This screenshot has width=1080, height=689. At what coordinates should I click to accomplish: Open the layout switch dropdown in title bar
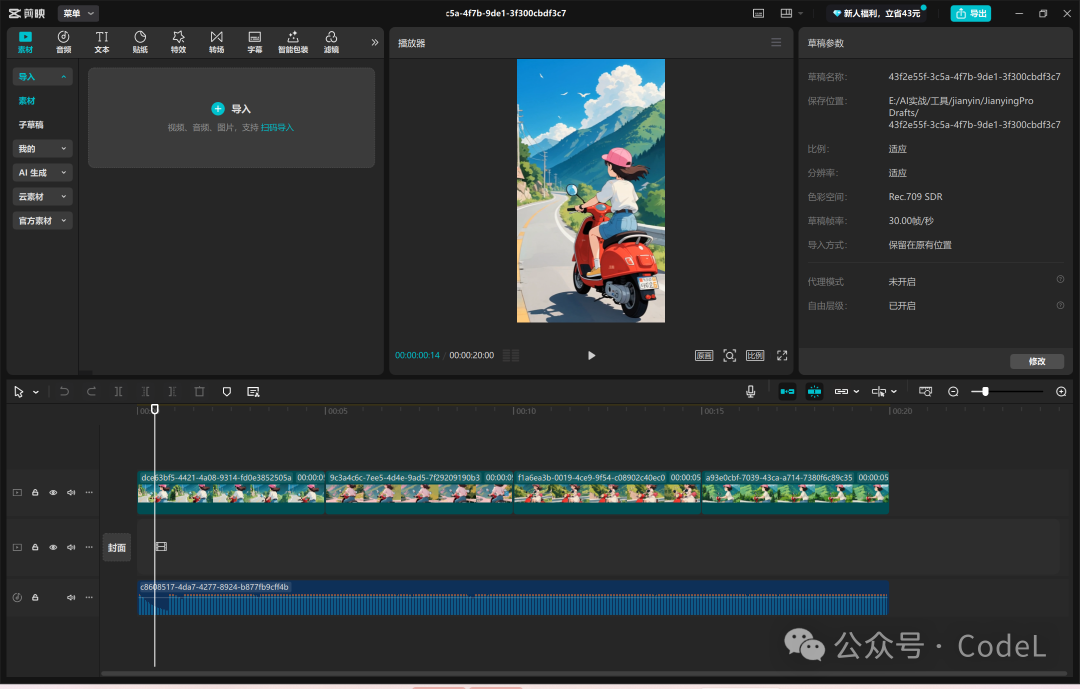(791, 13)
